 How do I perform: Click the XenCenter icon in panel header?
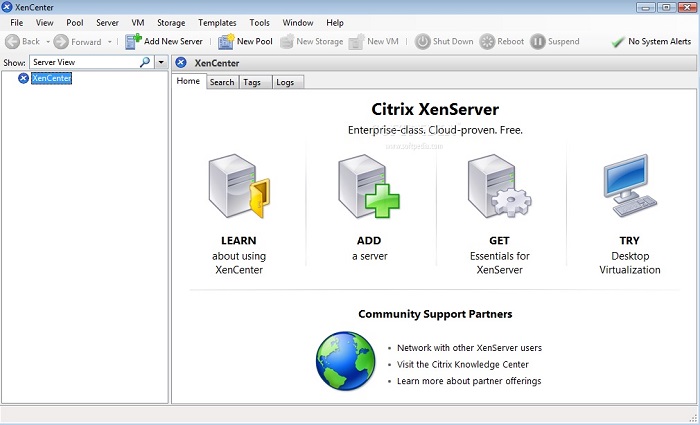181,62
